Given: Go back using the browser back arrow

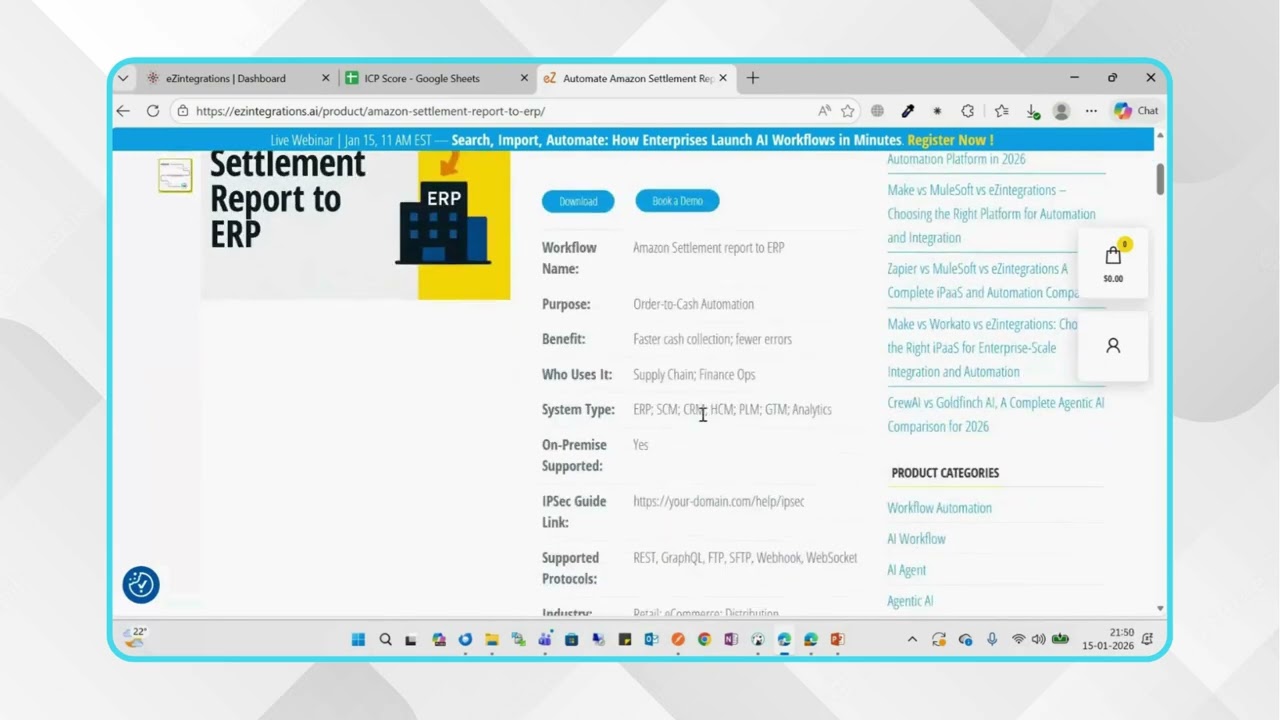Looking at the screenshot, I should tap(123, 111).
